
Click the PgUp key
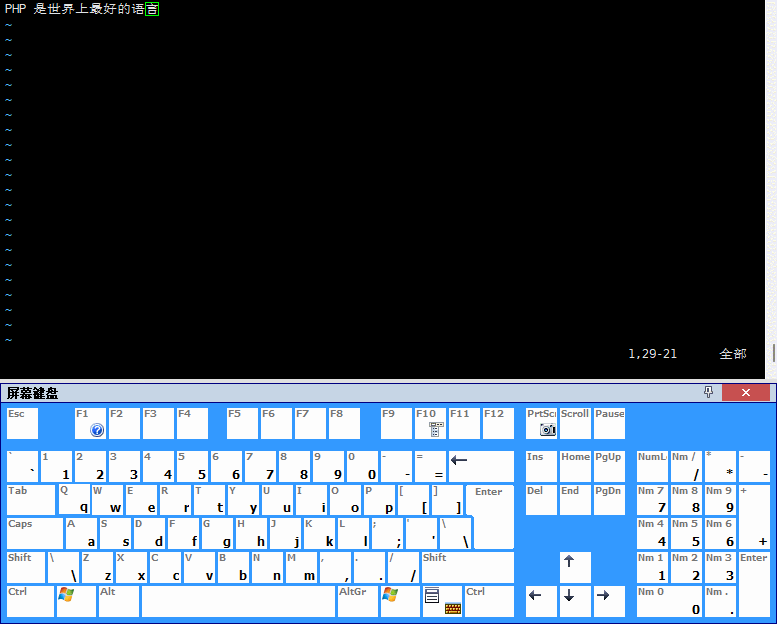(x=609, y=466)
